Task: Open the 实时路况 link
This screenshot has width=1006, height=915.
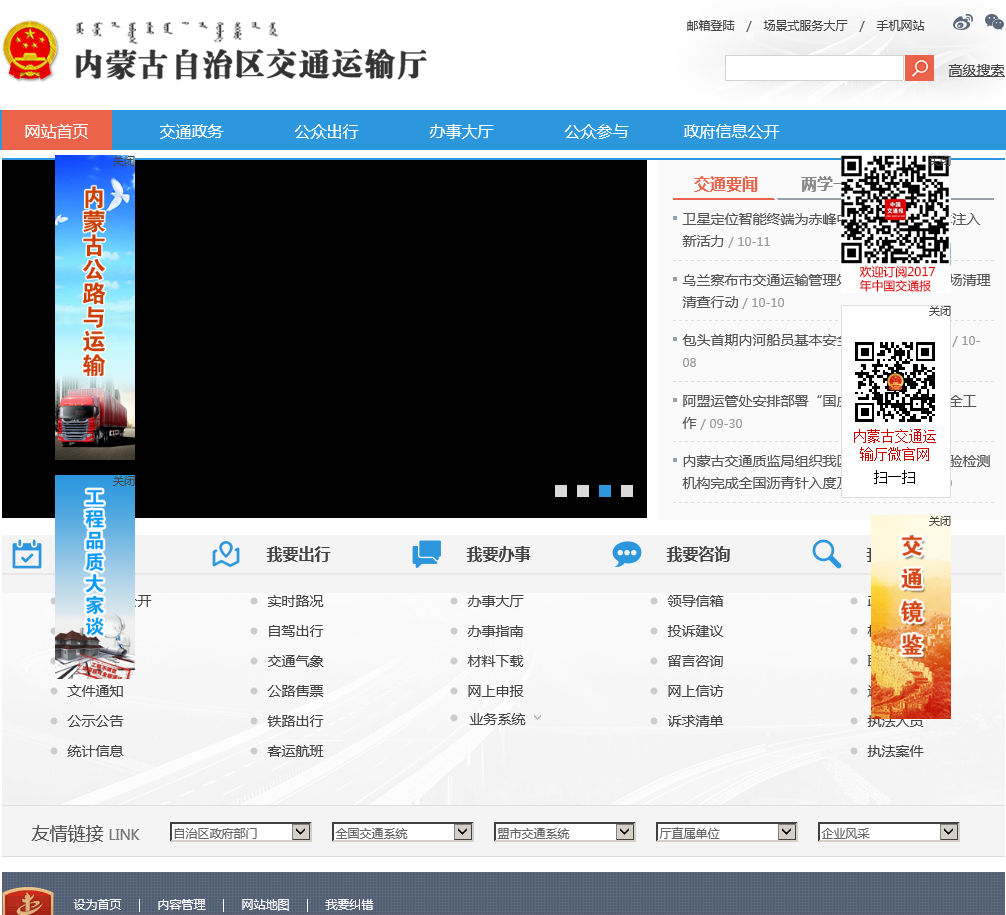Action: [x=295, y=601]
